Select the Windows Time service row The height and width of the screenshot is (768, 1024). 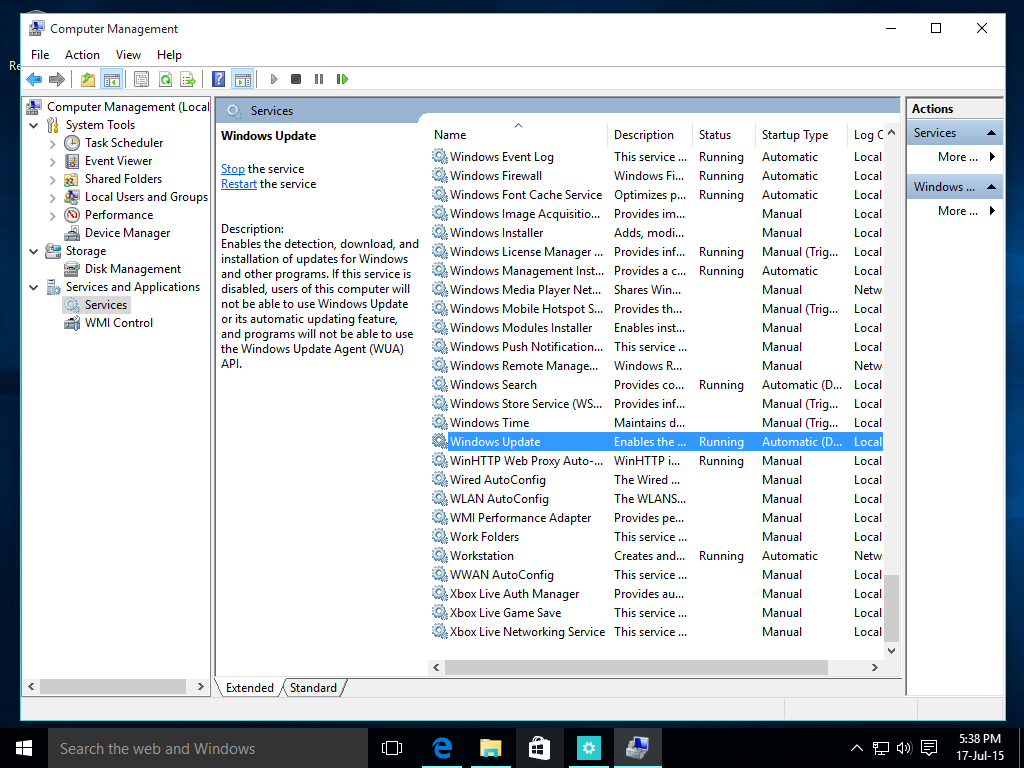[x=656, y=423]
